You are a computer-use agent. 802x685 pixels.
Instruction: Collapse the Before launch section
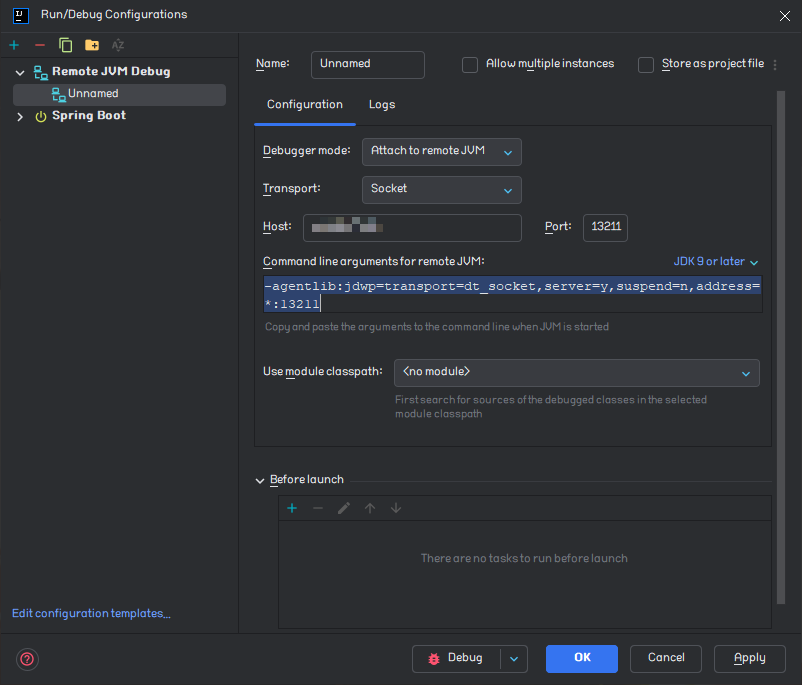pos(260,480)
